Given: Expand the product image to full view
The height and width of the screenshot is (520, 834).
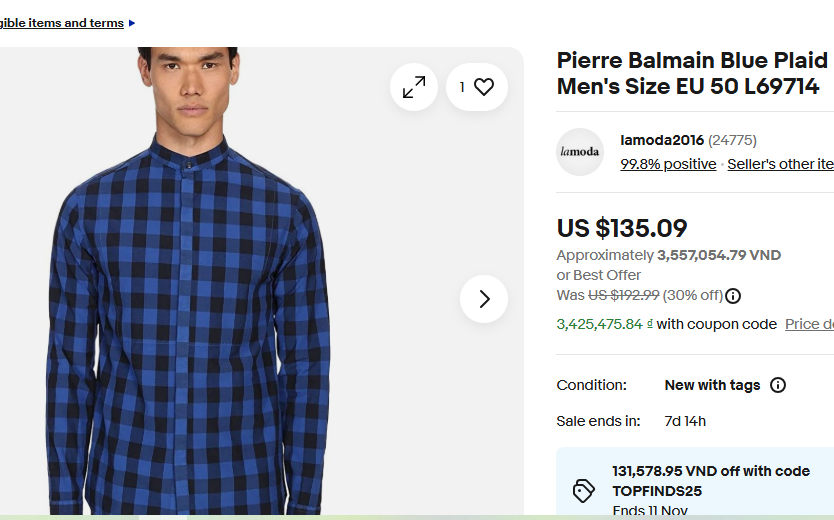Looking at the screenshot, I should (414, 87).
